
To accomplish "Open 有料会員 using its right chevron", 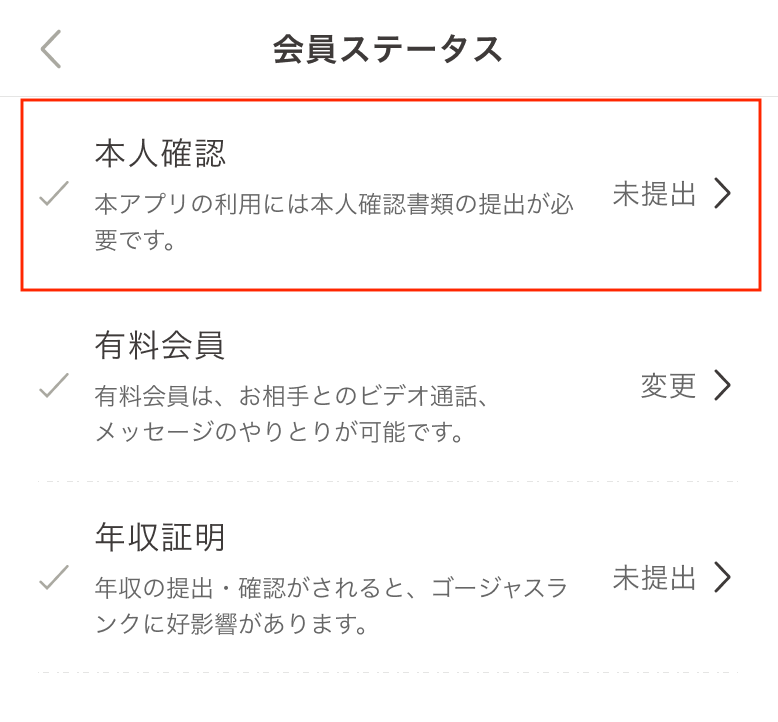I will (723, 386).
